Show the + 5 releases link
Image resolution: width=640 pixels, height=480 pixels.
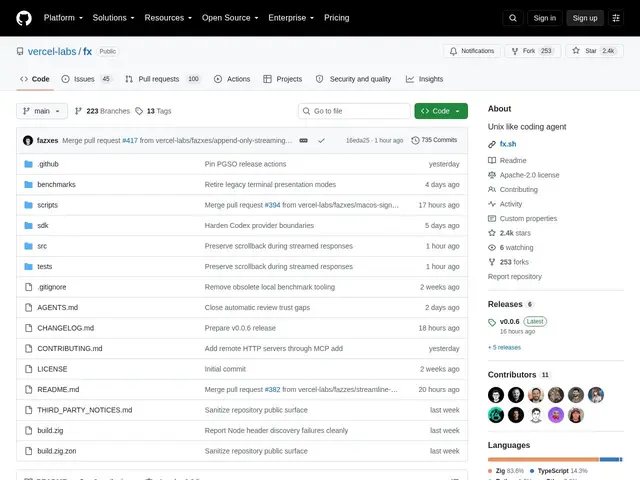504,347
